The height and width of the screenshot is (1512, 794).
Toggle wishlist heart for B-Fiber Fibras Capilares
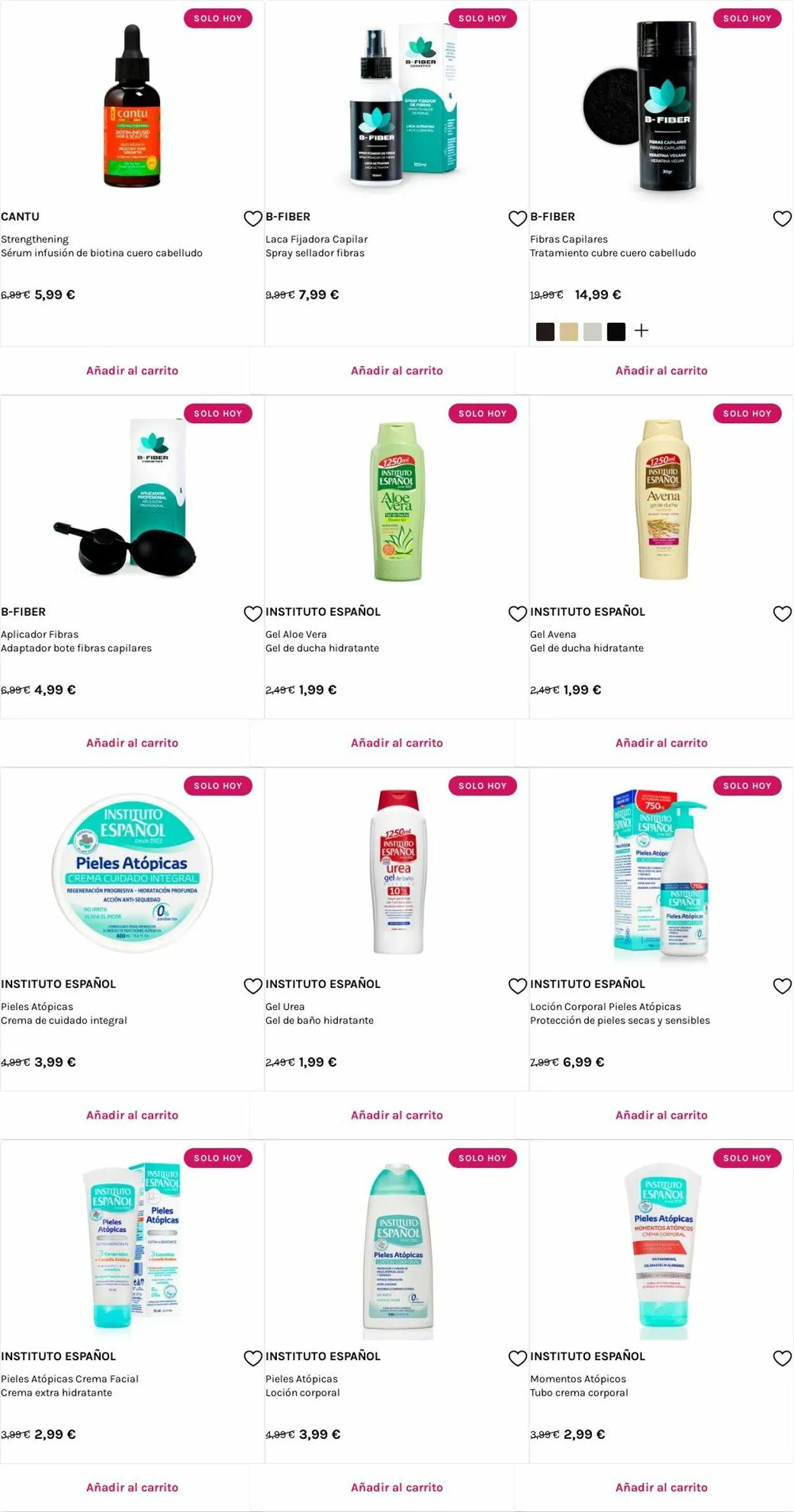[782, 219]
